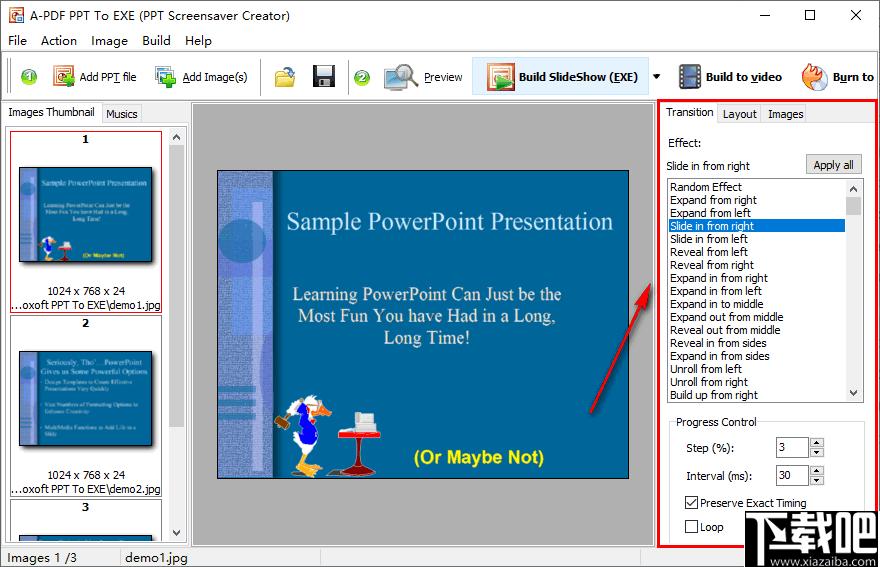Switch to the Transition tab
The height and width of the screenshot is (567, 880).
click(x=689, y=112)
